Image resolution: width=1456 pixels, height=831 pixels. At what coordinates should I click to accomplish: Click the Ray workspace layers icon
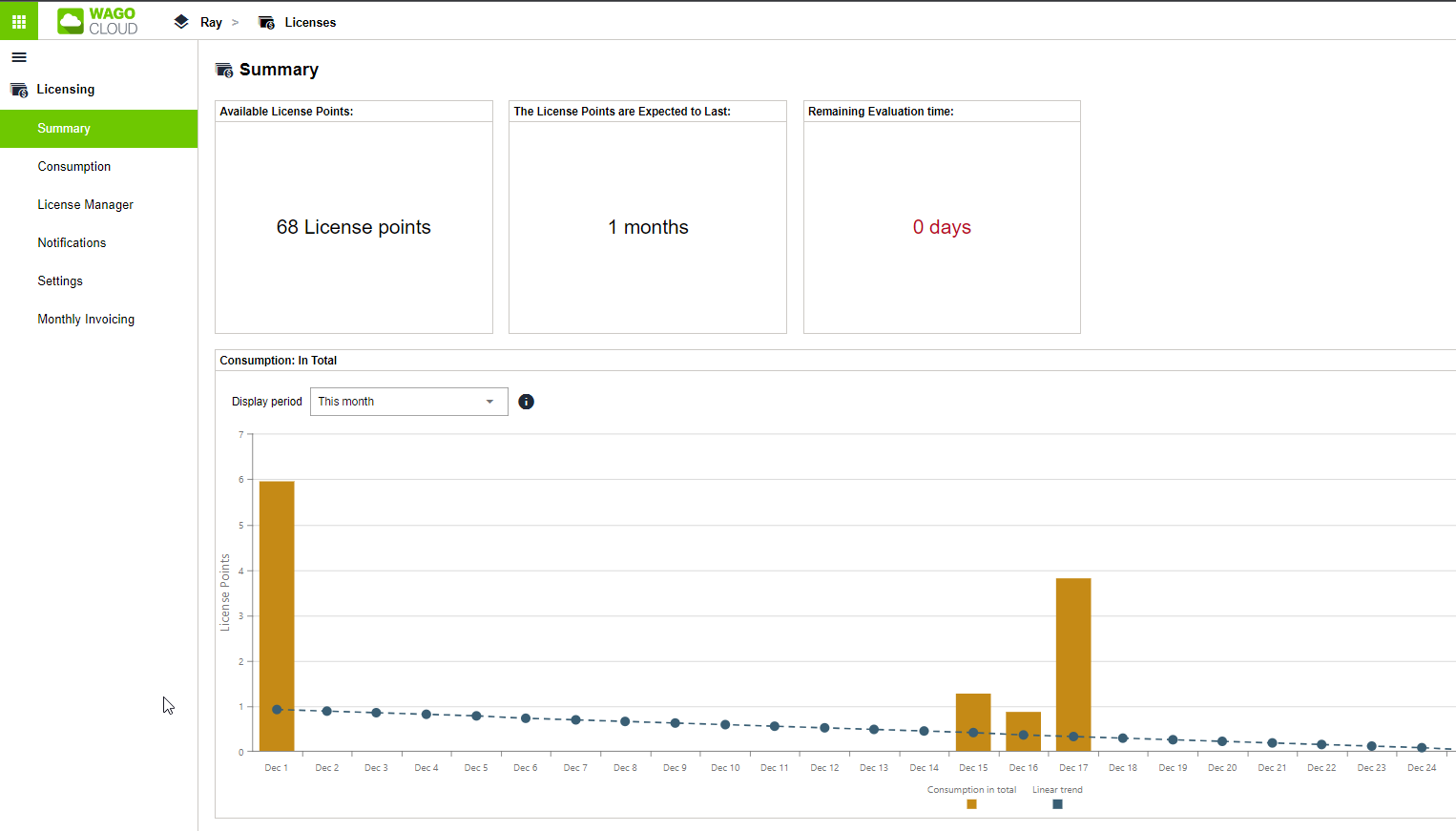coord(181,21)
